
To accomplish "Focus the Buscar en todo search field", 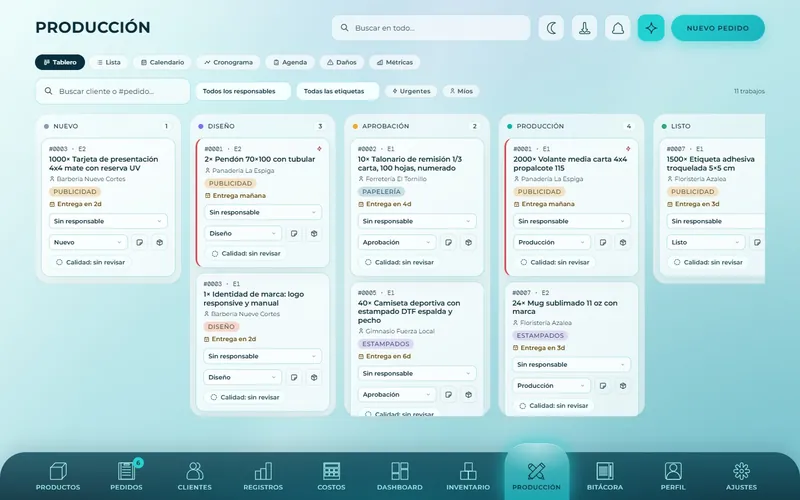I will (431, 28).
